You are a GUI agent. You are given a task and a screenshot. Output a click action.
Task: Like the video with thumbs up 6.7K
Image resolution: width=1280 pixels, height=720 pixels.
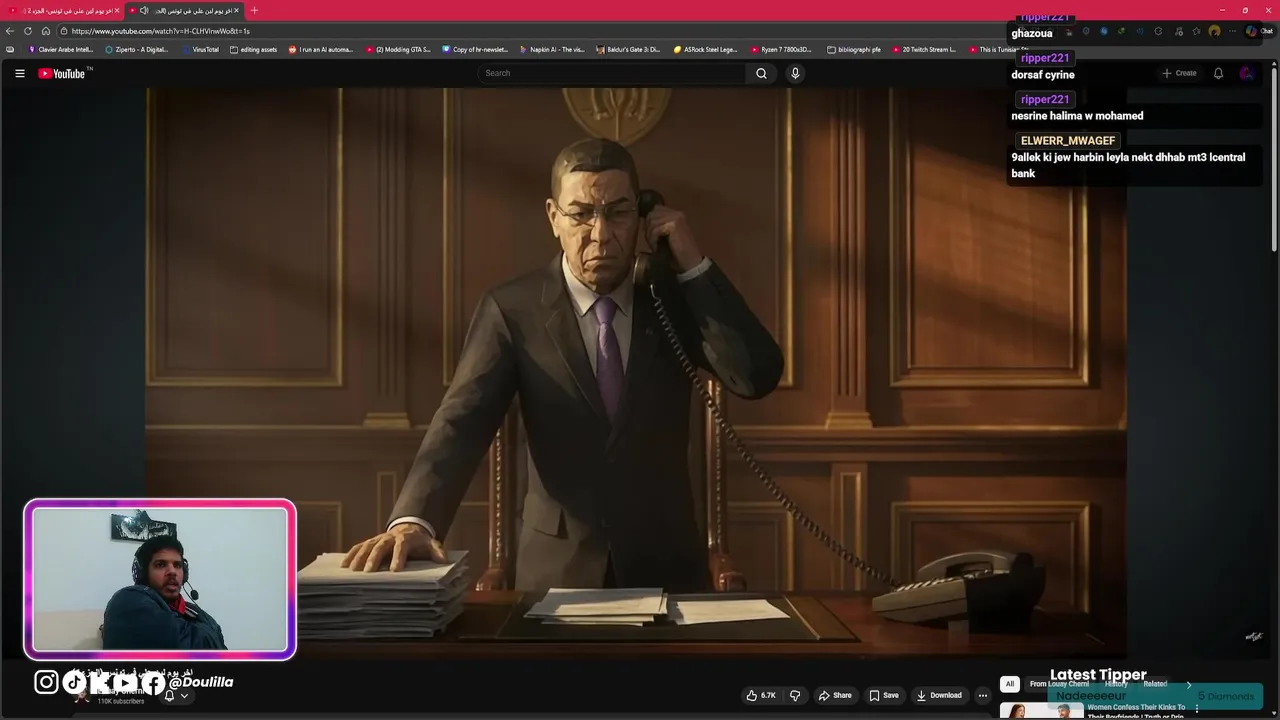(761, 695)
